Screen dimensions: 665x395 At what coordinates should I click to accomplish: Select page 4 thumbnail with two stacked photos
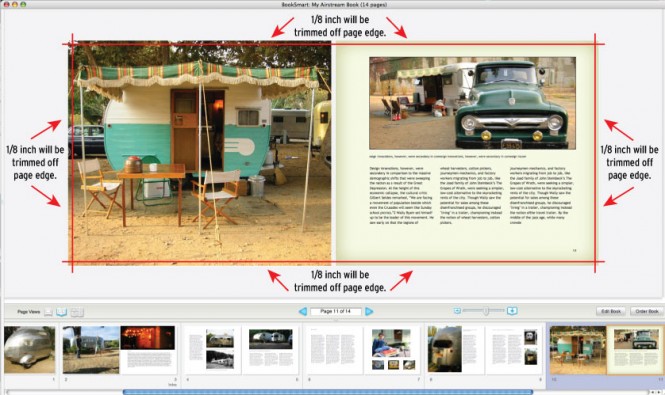coord(213,350)
